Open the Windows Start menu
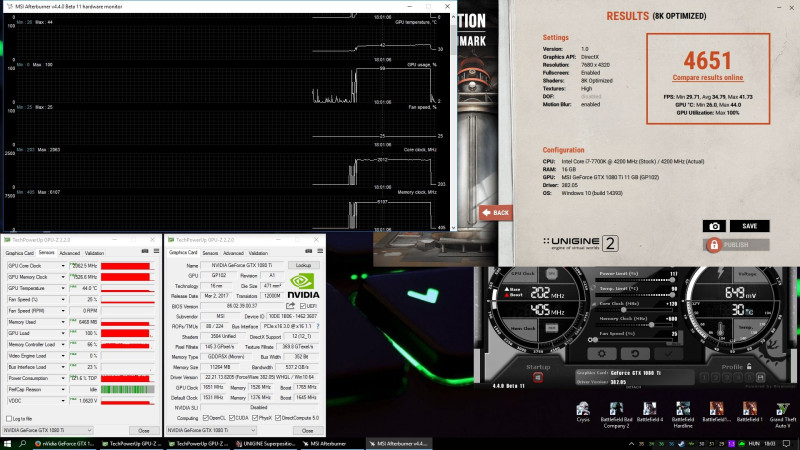 pyautogui.click(x=7, y=443)
